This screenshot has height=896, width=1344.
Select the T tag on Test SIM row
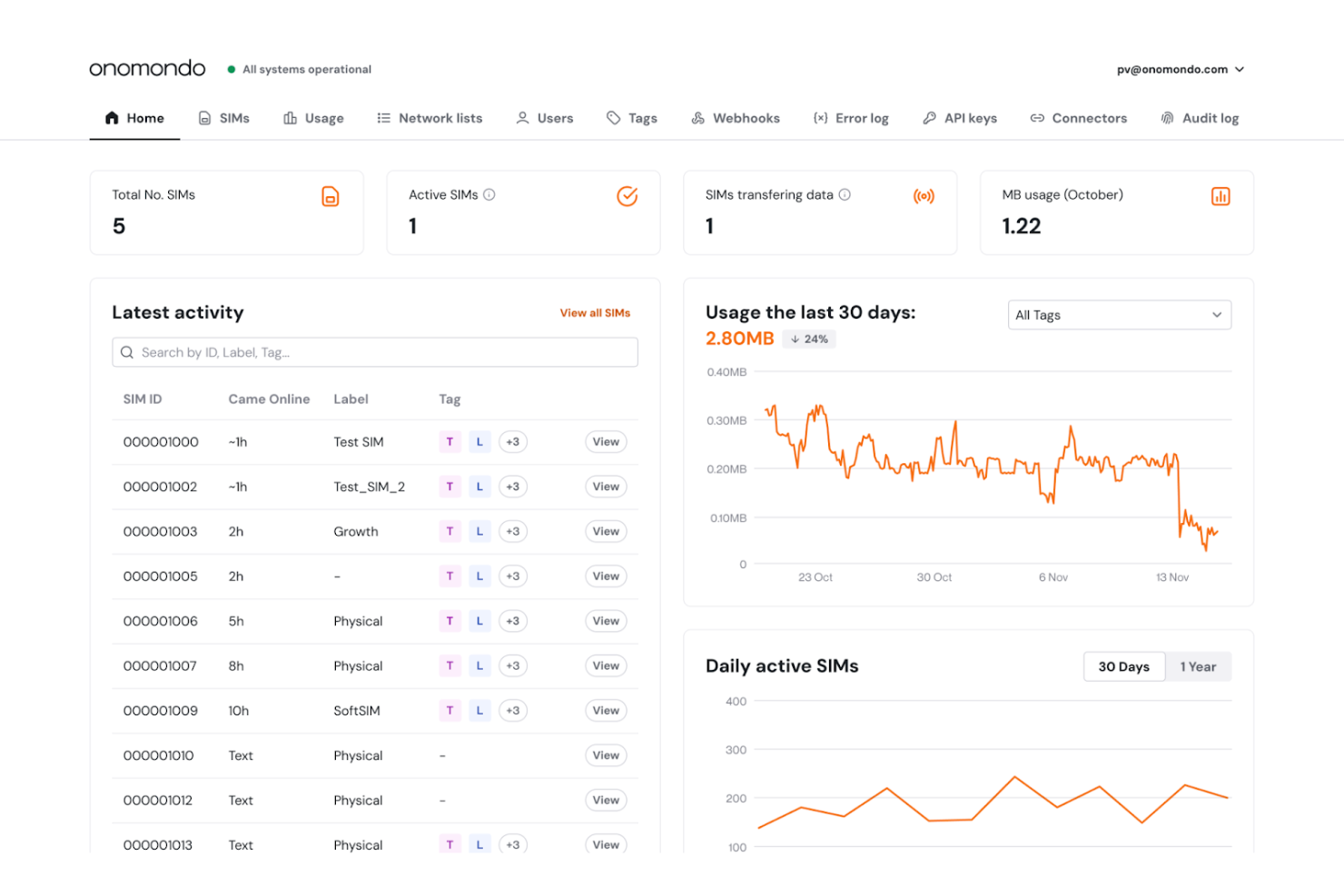(450, 441)
